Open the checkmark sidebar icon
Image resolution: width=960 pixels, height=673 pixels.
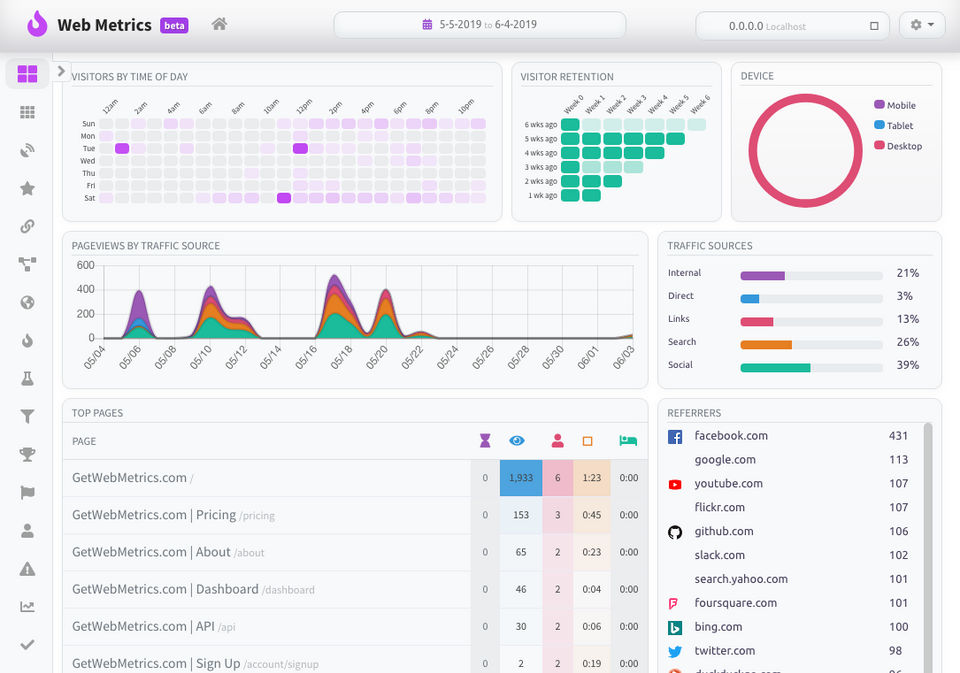coord(28,645)
